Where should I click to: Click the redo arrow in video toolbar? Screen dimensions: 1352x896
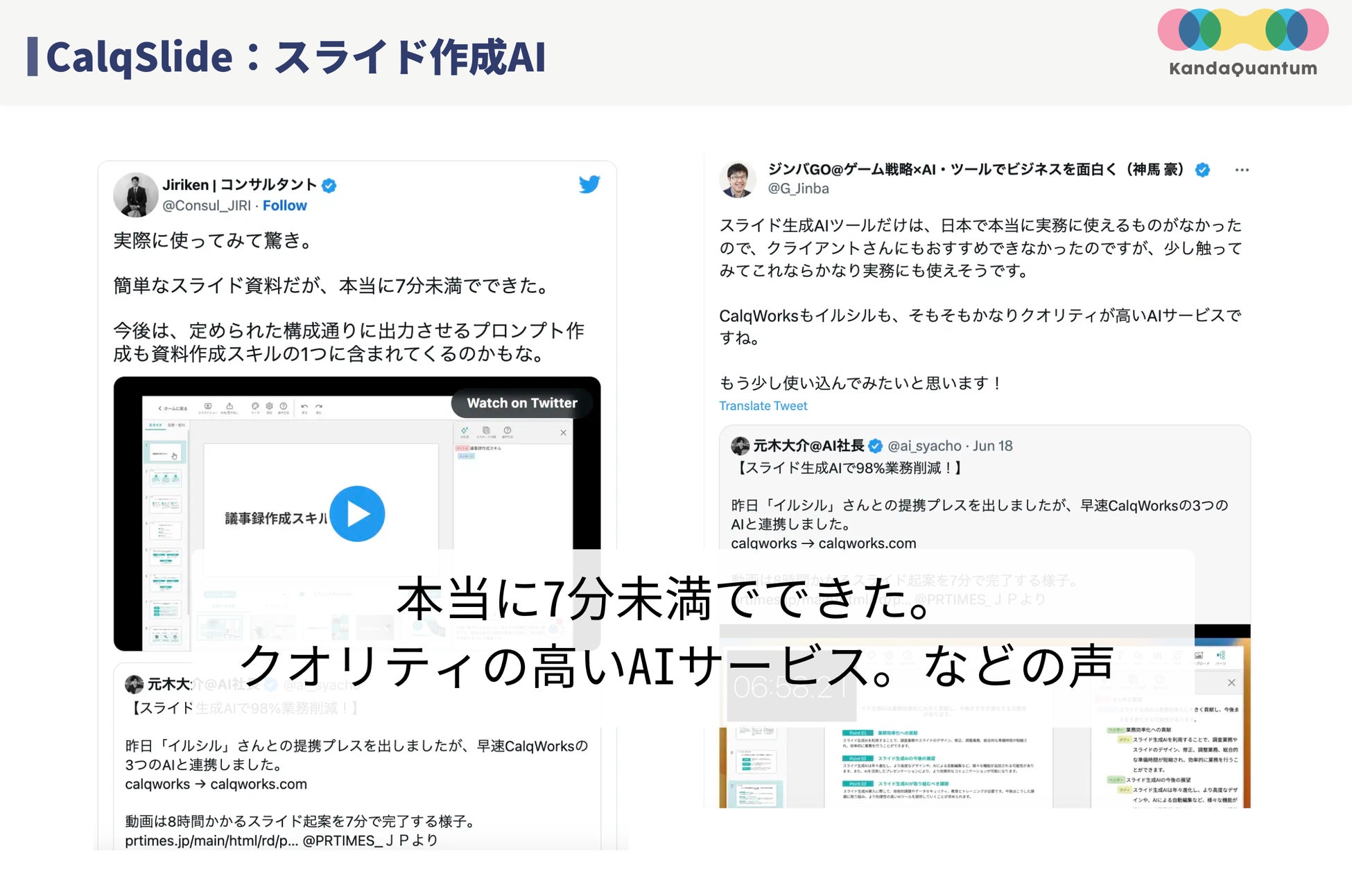tap(319, 407)
